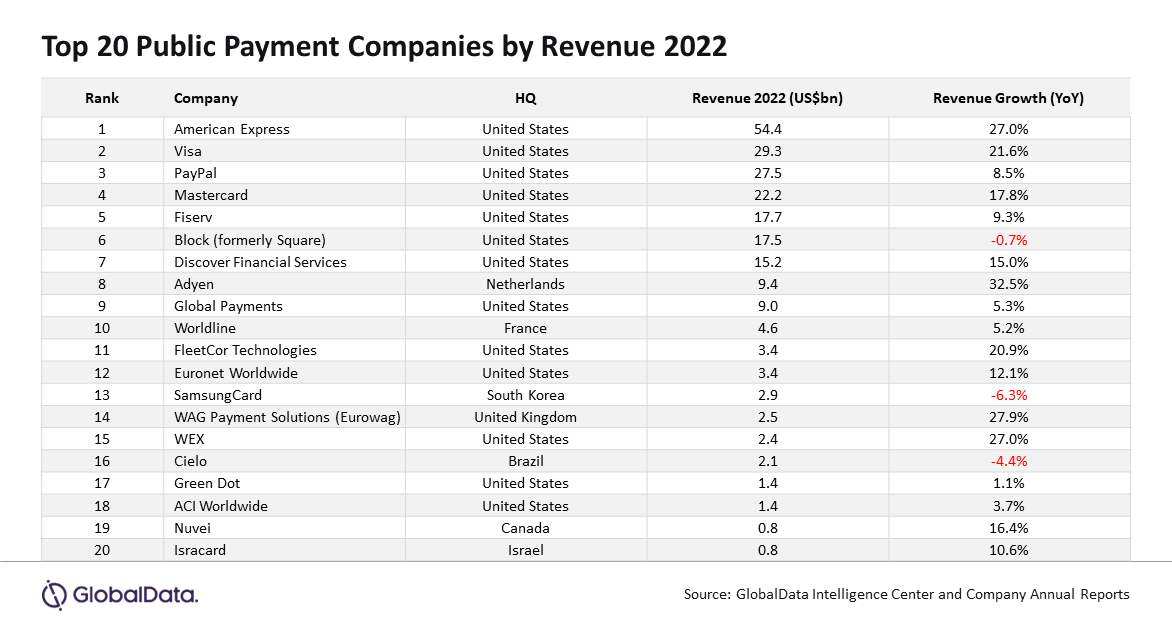
Task: Click the 'South Korea' HQ cell
Action: tap(525, 395)
